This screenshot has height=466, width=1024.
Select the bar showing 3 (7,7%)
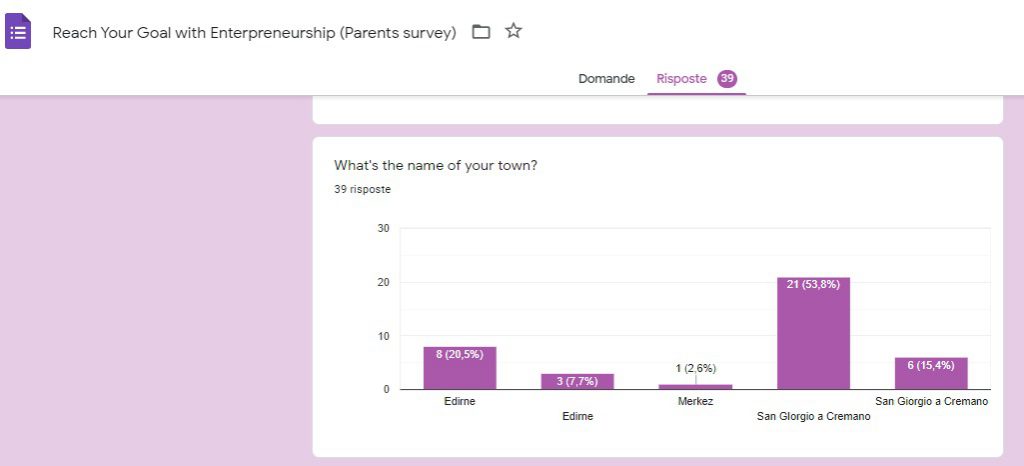[578, 381]
